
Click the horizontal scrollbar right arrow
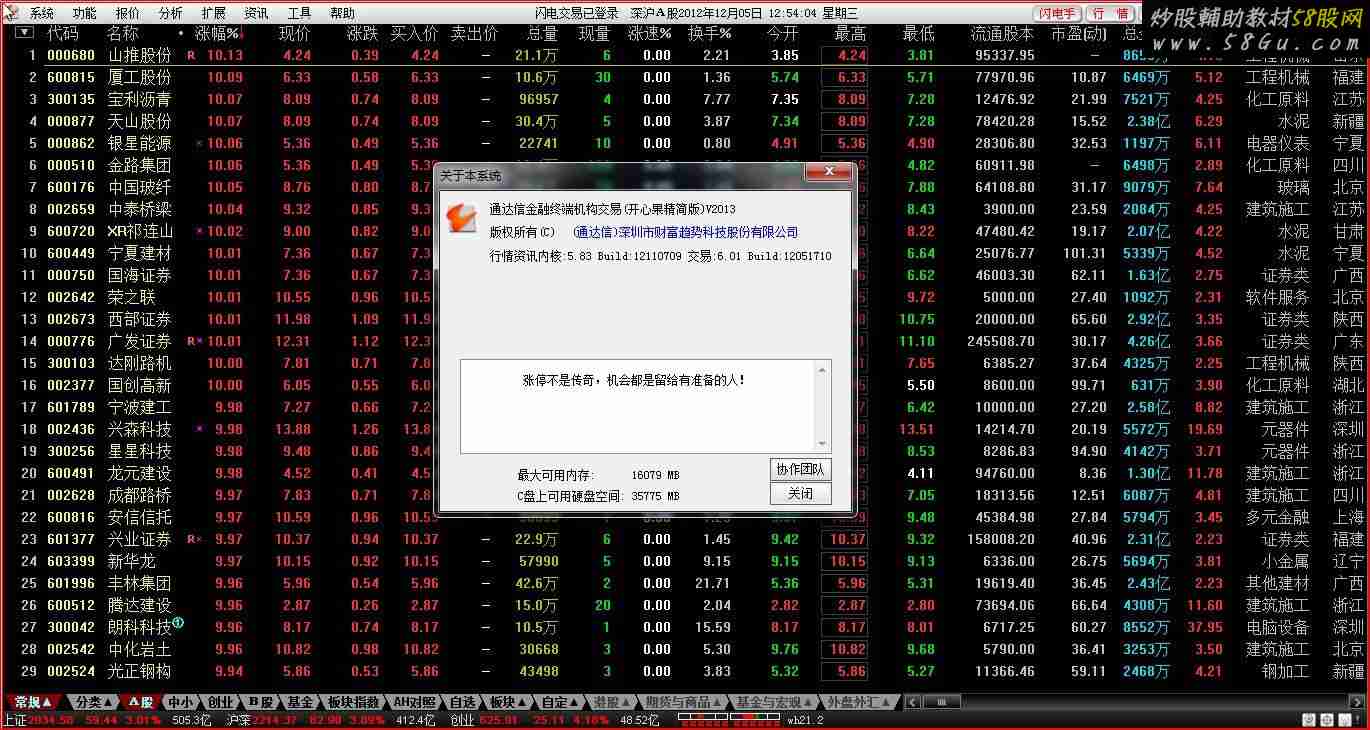pyautogui.click(x=1355, y=702)
